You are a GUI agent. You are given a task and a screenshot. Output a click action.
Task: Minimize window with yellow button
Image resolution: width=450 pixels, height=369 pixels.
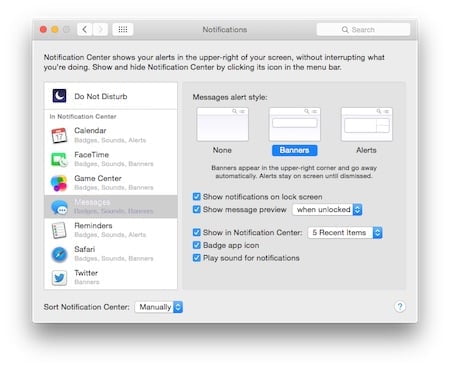(55, 29)
